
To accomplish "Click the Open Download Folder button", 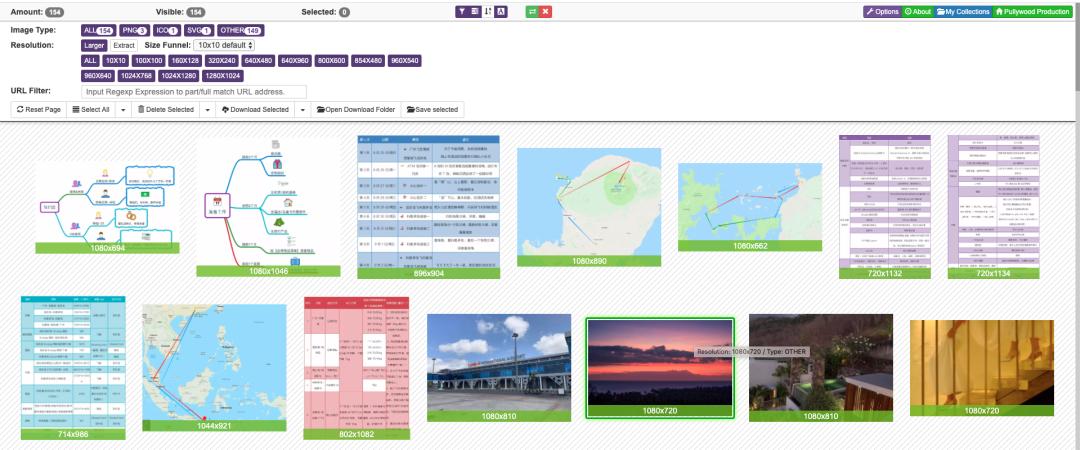I will click(x=356, y=109).
